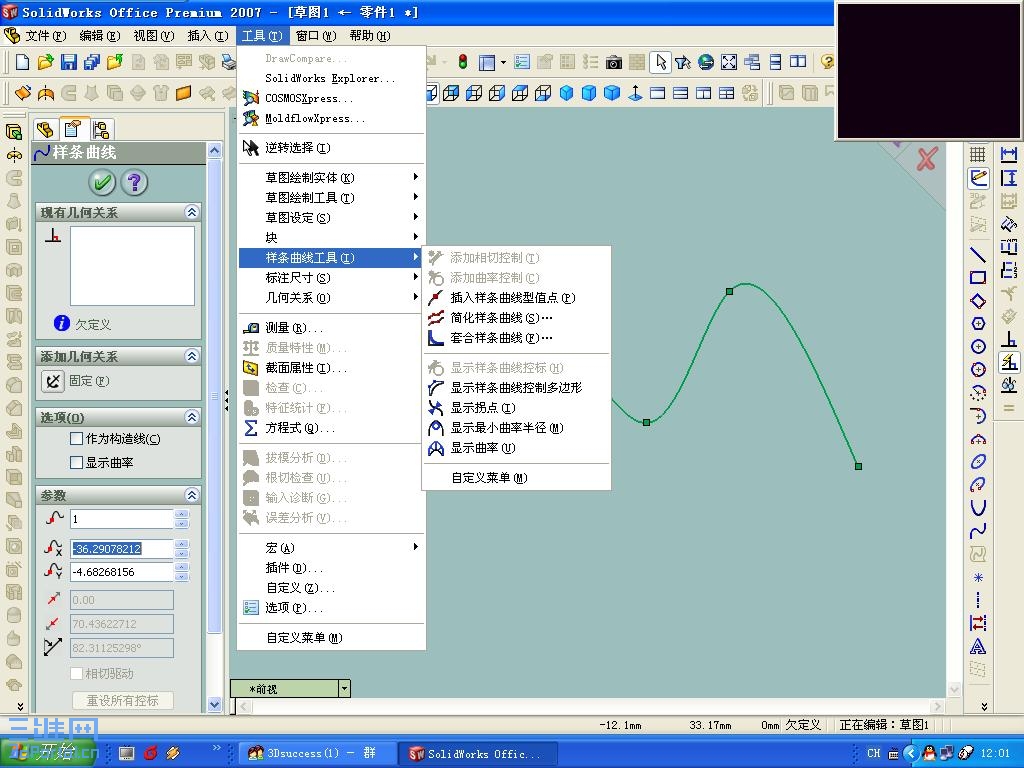Select the Spline sketch tool icon

(978, 531)
